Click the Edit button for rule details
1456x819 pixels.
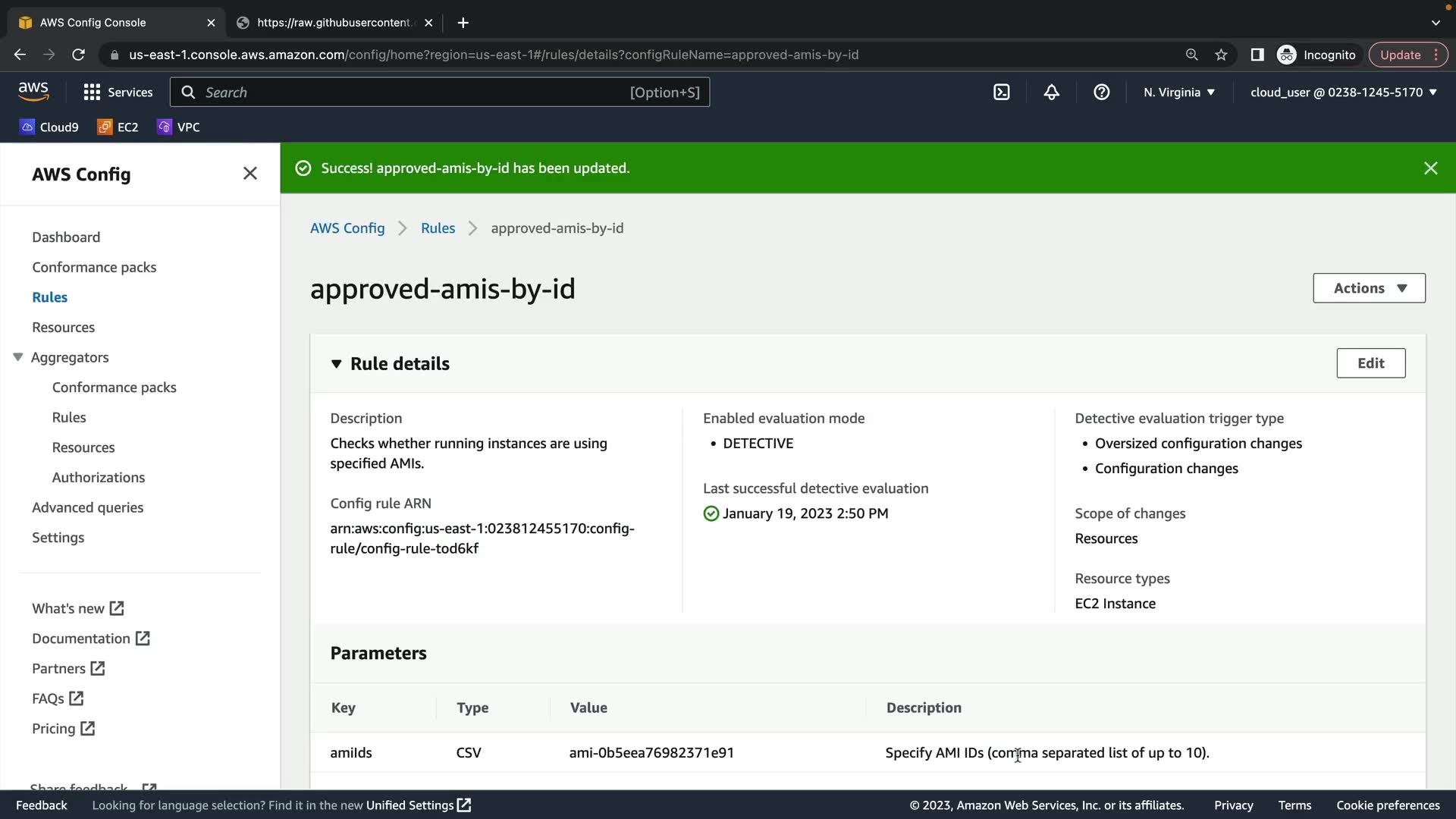1370,363
